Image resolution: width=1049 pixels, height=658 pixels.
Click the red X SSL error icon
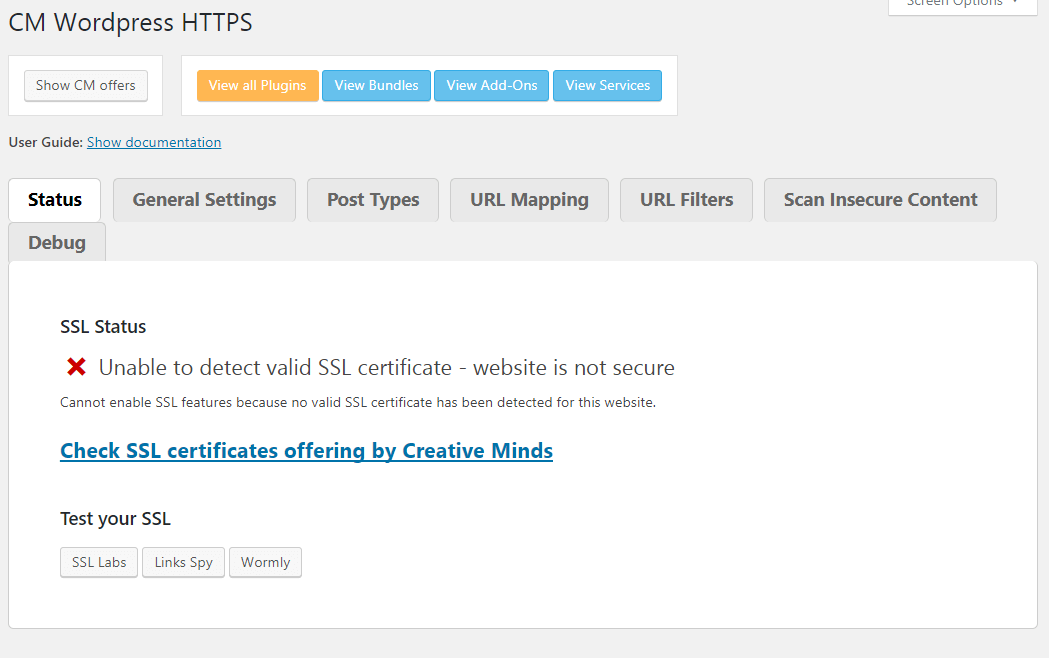[76, 368]
